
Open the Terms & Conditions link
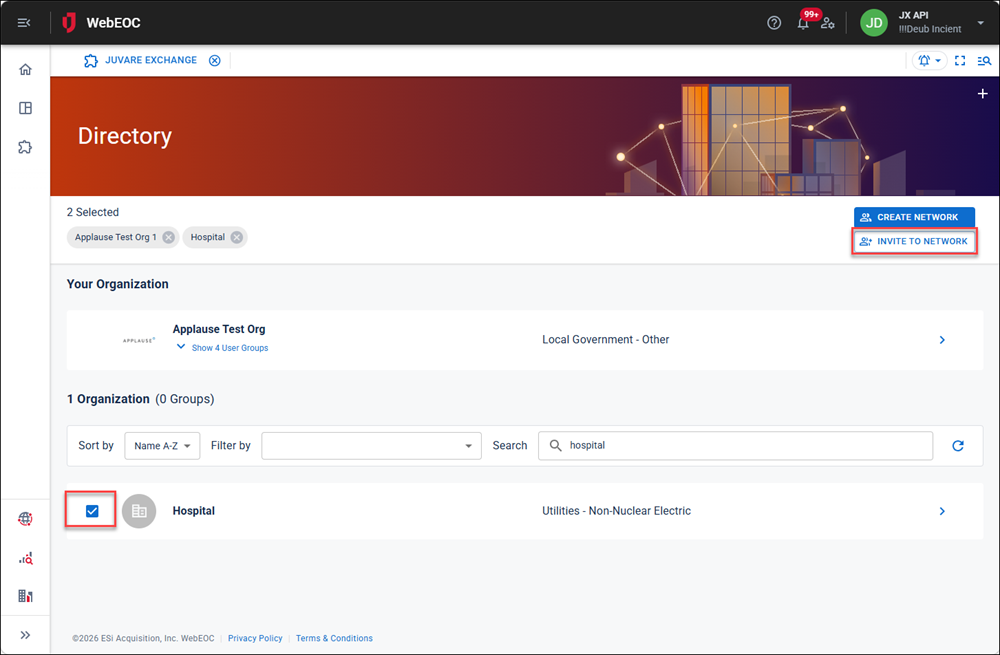pyautogui.click(x=334, y=638)
